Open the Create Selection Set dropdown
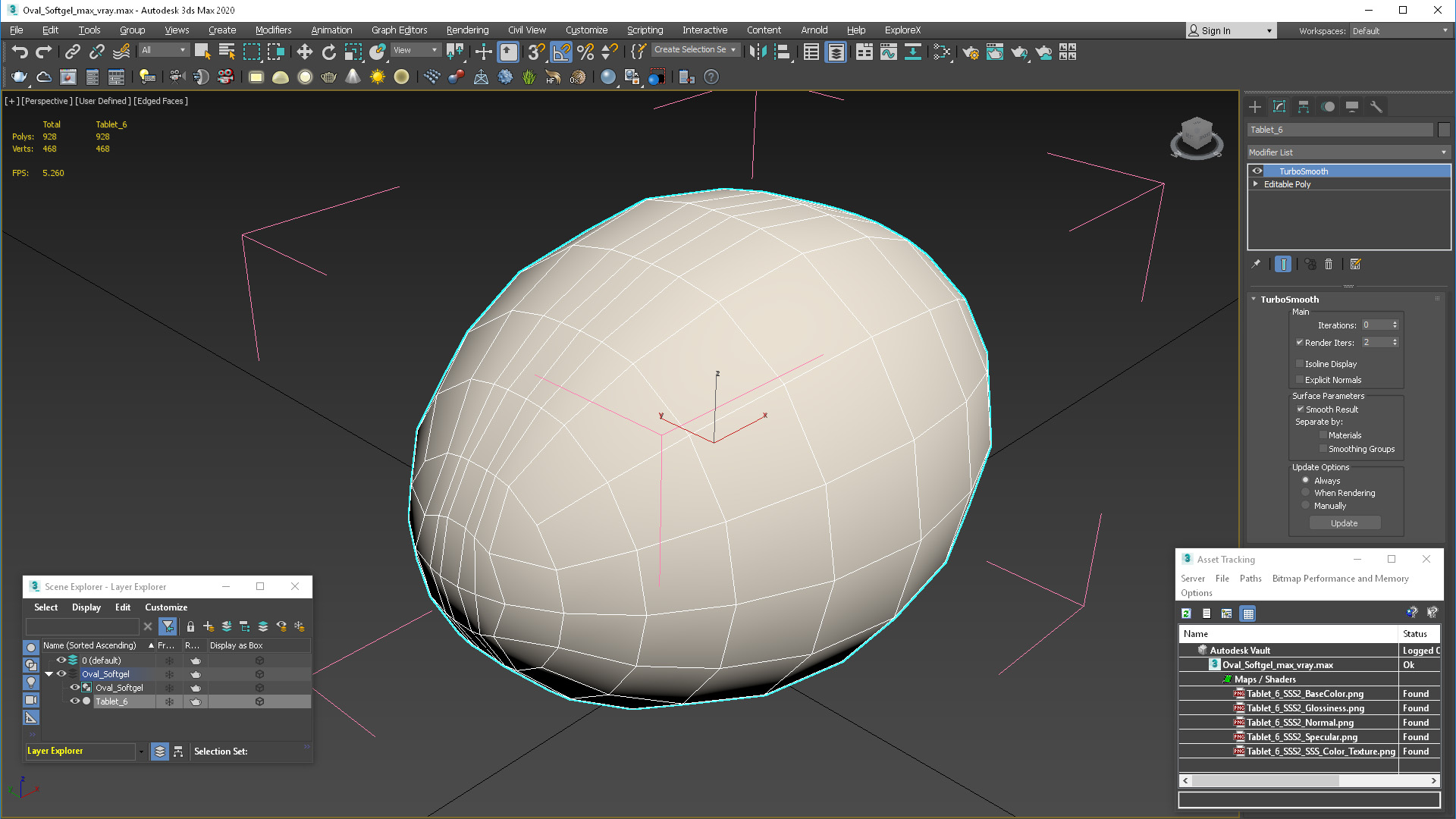Screen dimensions: 1456x819 pyautogui.click(x=695, y=50)
